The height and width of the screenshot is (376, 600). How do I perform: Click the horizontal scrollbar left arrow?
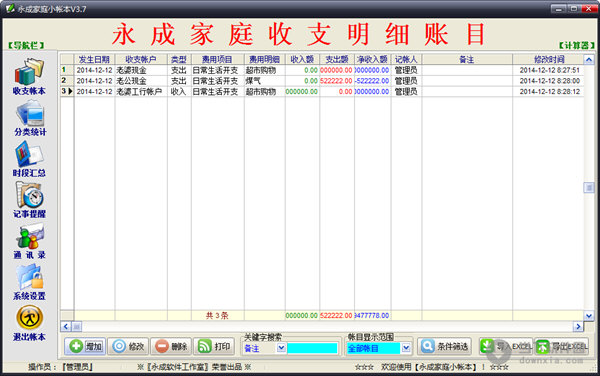click(66, 326)
